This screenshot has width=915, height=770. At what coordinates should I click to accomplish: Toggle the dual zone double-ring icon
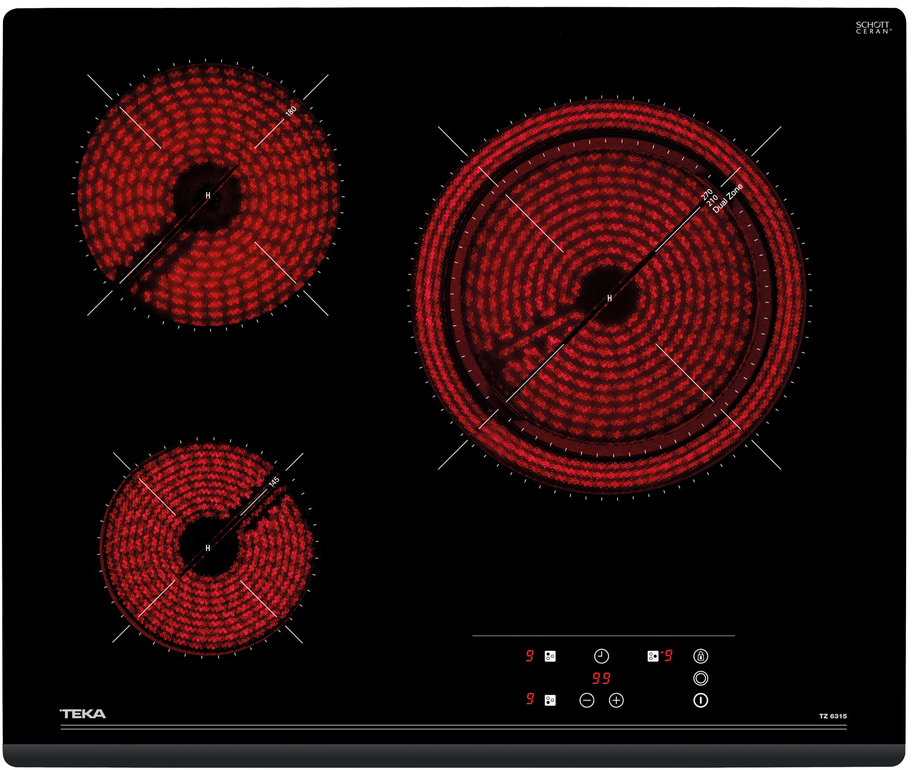click(x=700, y=678)
